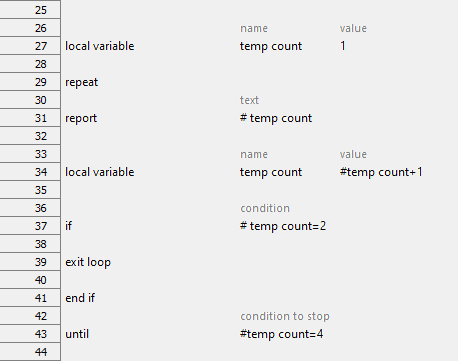Viewport: 458px width, 361px height.
Task: Click the '# temp count=2' condition
Action: pyautogui.click(x=283, y=226)
